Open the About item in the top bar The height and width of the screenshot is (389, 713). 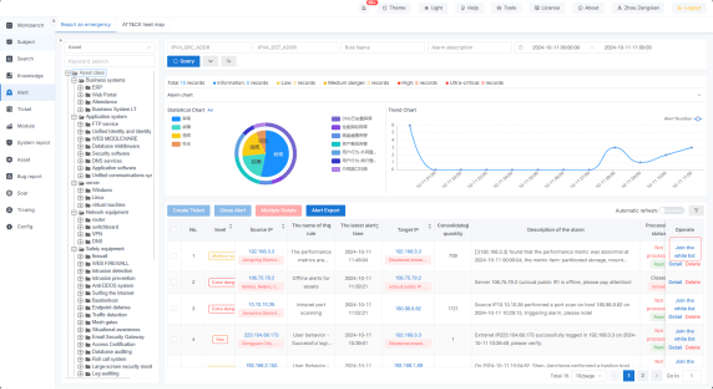(x=588, y=8)
